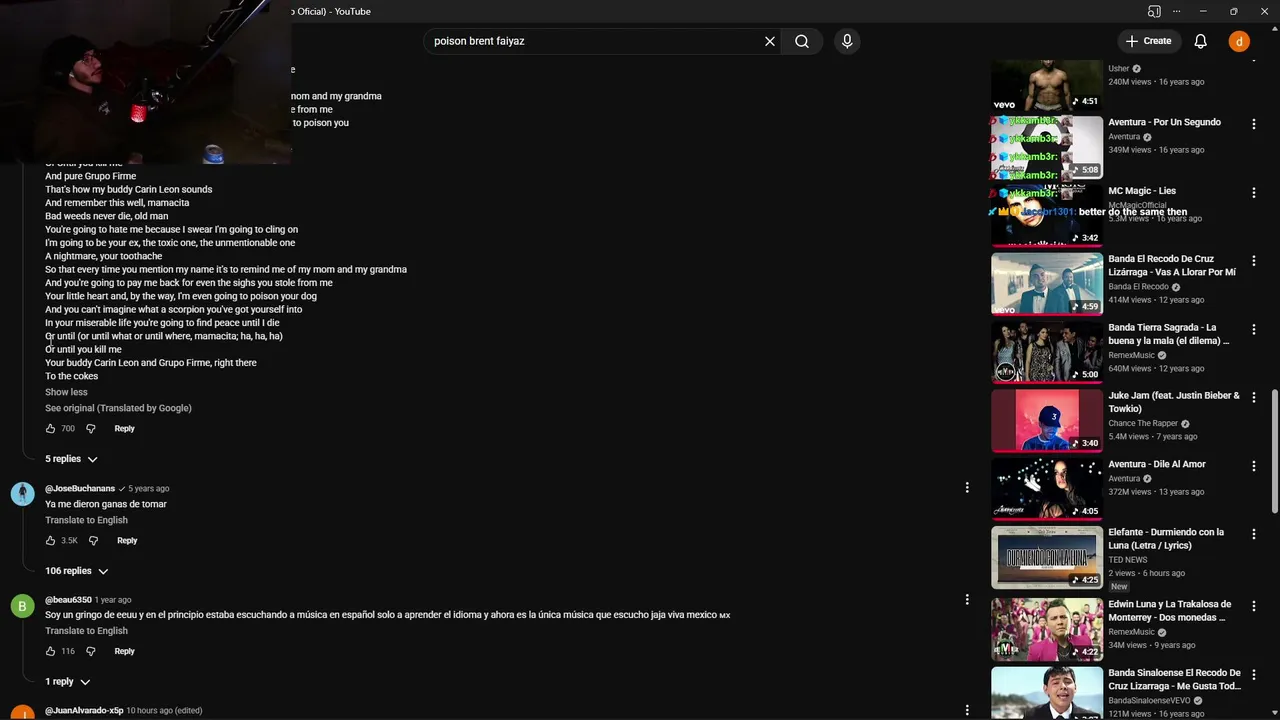Open Banda El Recodo channel link
1280x720 pixels.
(x=1139, y=287)
